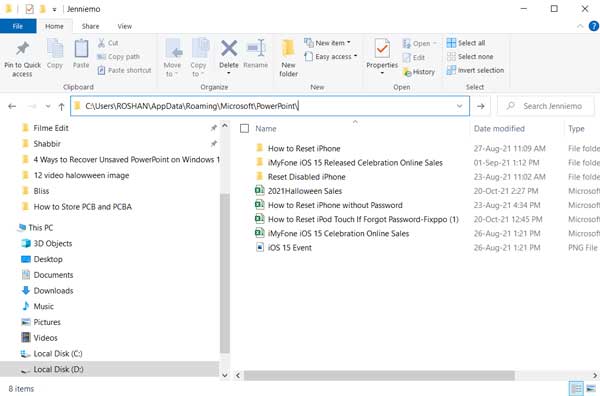Sort by the Type column
Viewport: 600px width, 396px height.
point(576,129)
